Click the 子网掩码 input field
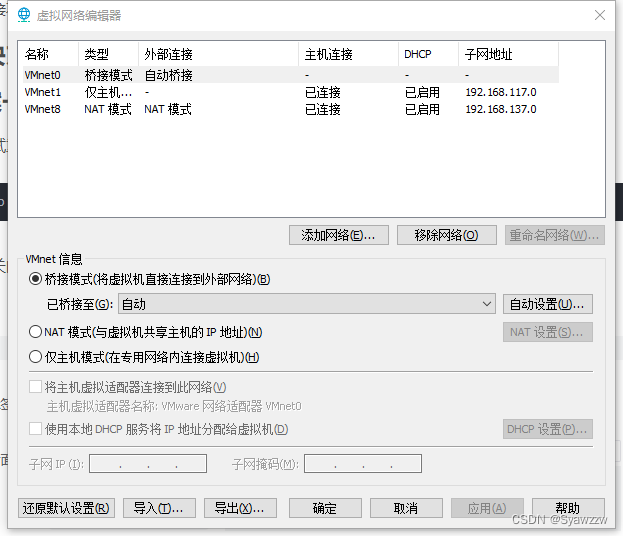The image size is (623, 536). (363, 464)
